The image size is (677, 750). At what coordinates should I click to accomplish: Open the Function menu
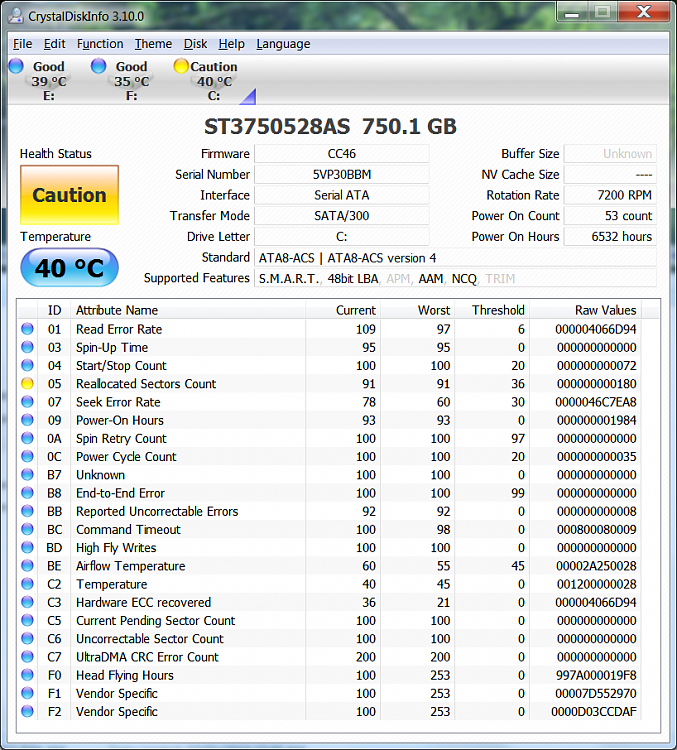[x=100, y=44]
